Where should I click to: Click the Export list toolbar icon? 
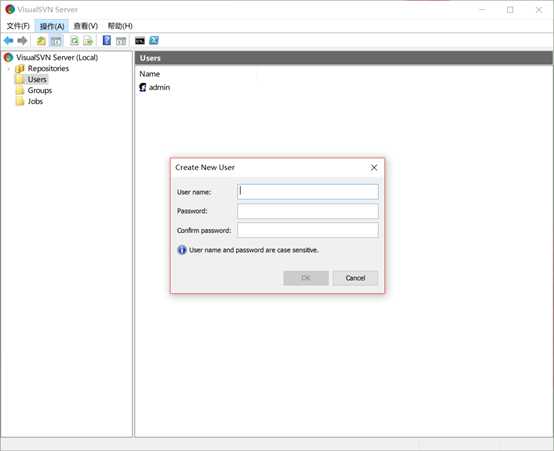(88, 41)
